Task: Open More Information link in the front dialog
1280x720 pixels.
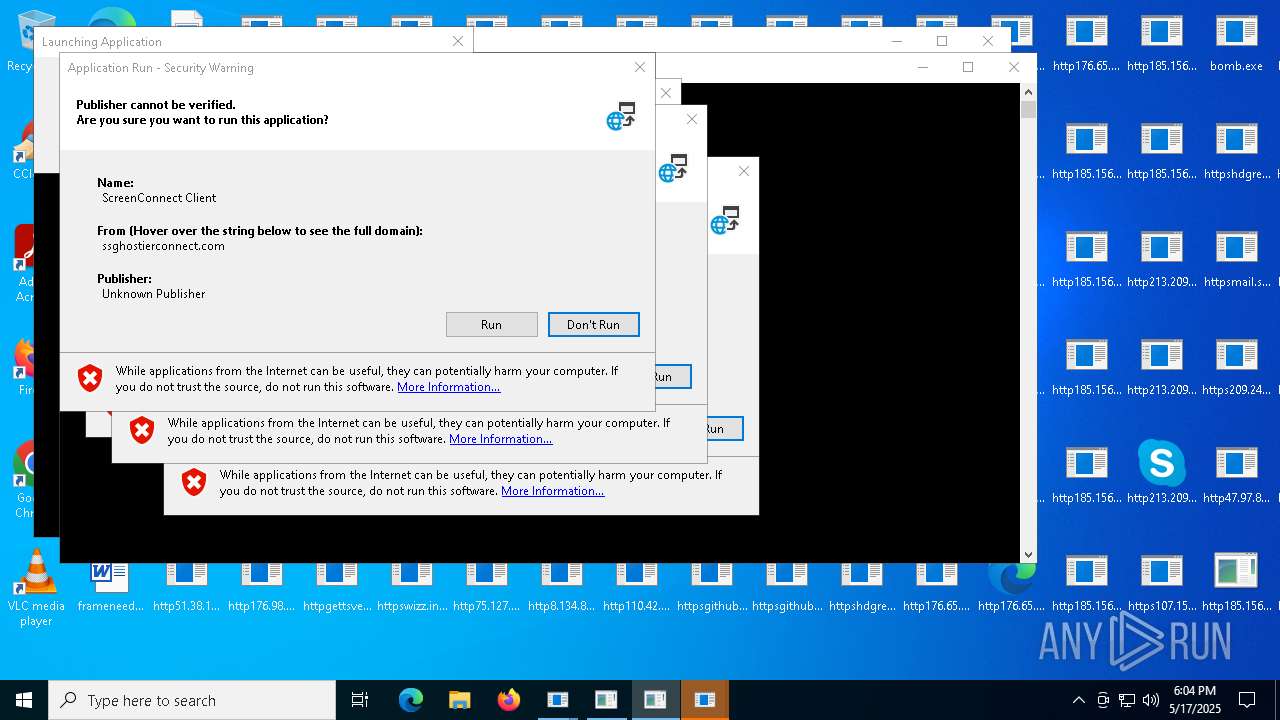Action: point(449,387)
